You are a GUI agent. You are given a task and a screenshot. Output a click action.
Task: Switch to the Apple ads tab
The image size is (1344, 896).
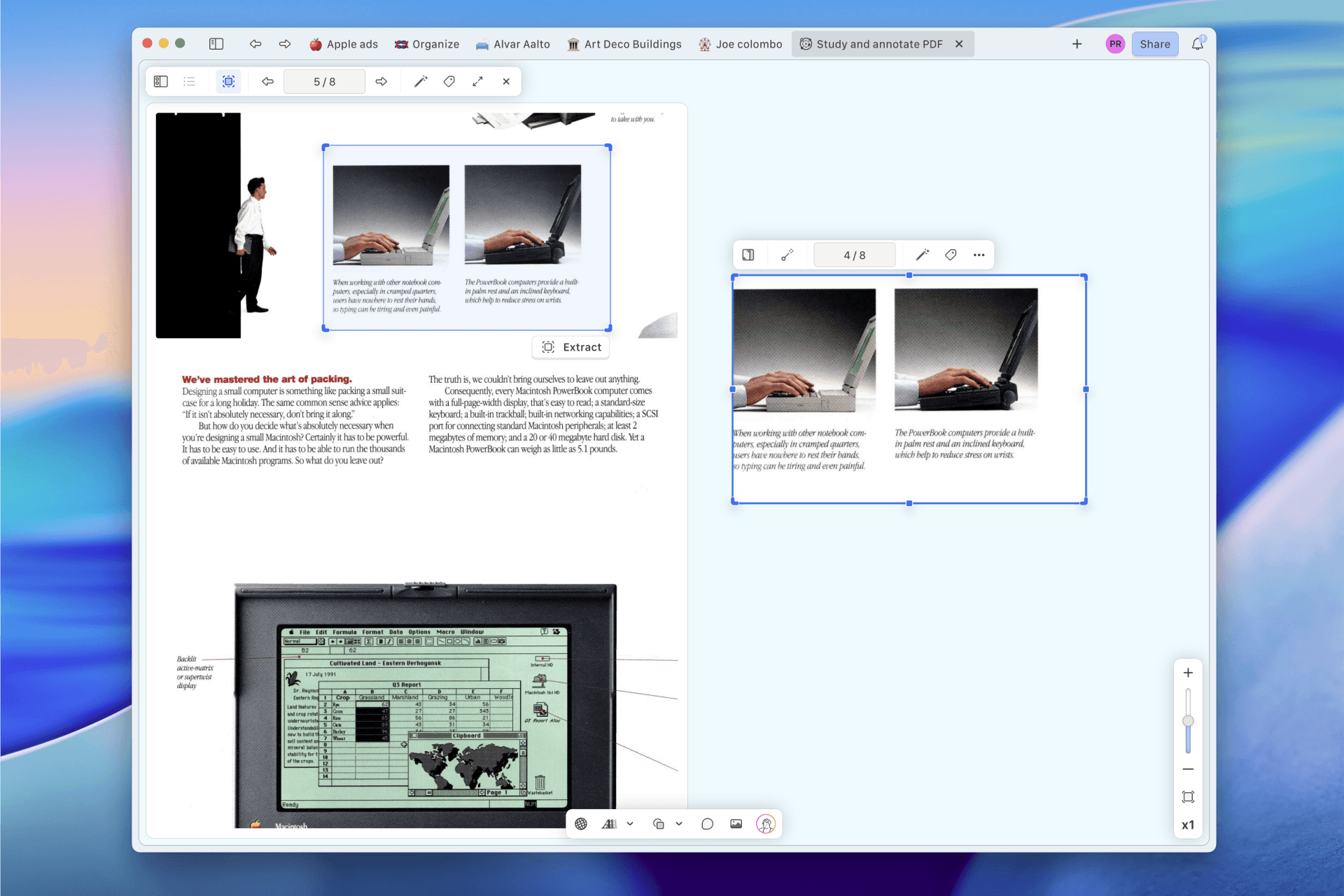344,44
